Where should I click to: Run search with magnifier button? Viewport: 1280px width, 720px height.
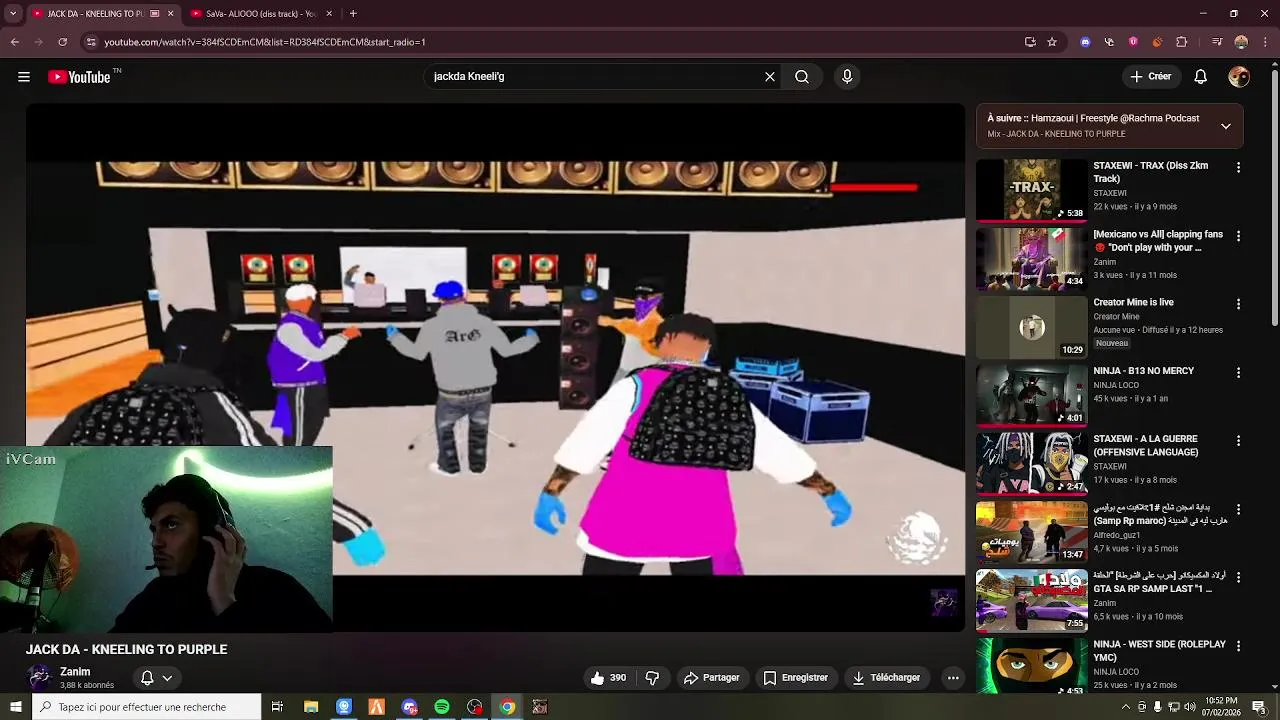point(802,77)
